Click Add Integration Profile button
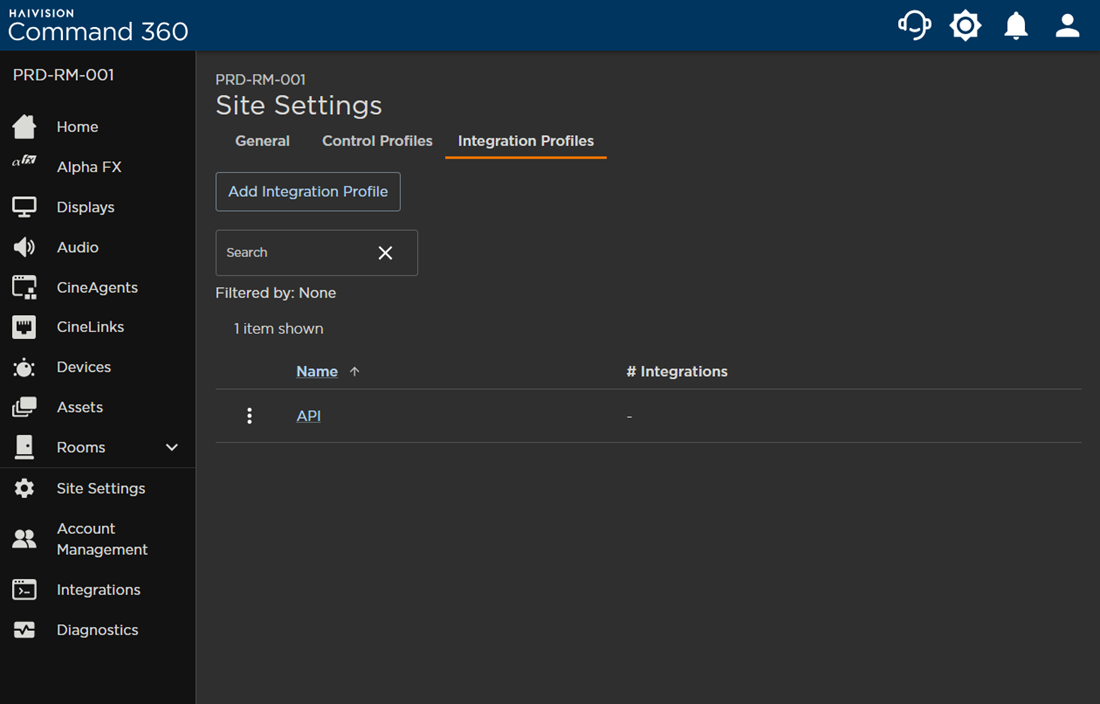 pyautogui.click(x=308, y=191)
